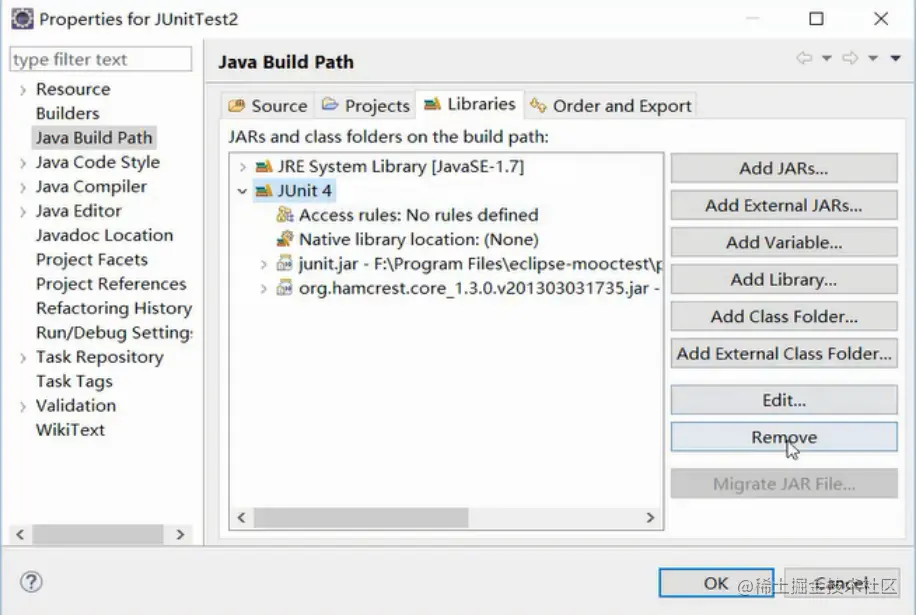
Task: Confirm with the OK button
Action: pos(716,583)
